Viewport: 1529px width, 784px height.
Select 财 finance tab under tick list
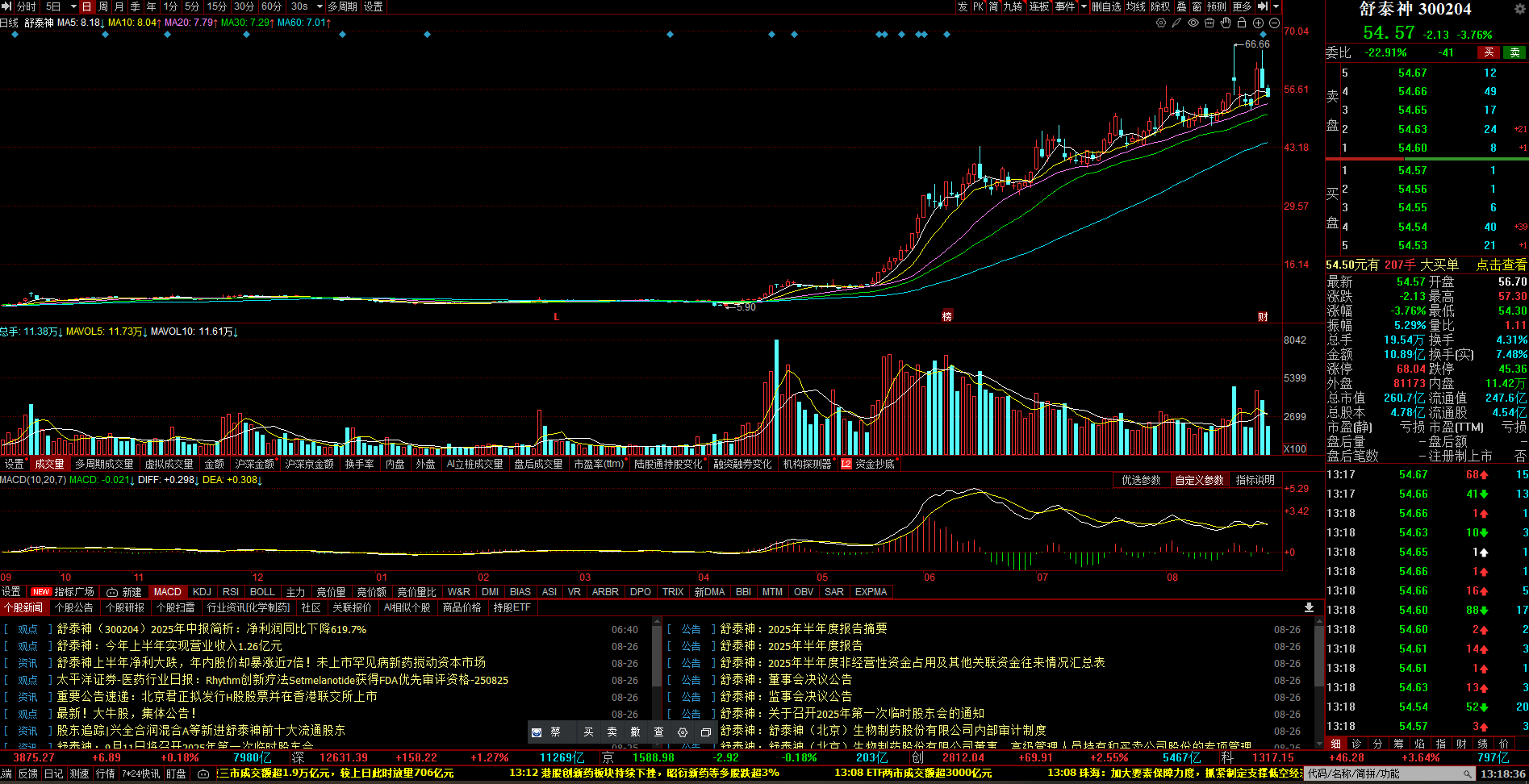point(1461,744)
